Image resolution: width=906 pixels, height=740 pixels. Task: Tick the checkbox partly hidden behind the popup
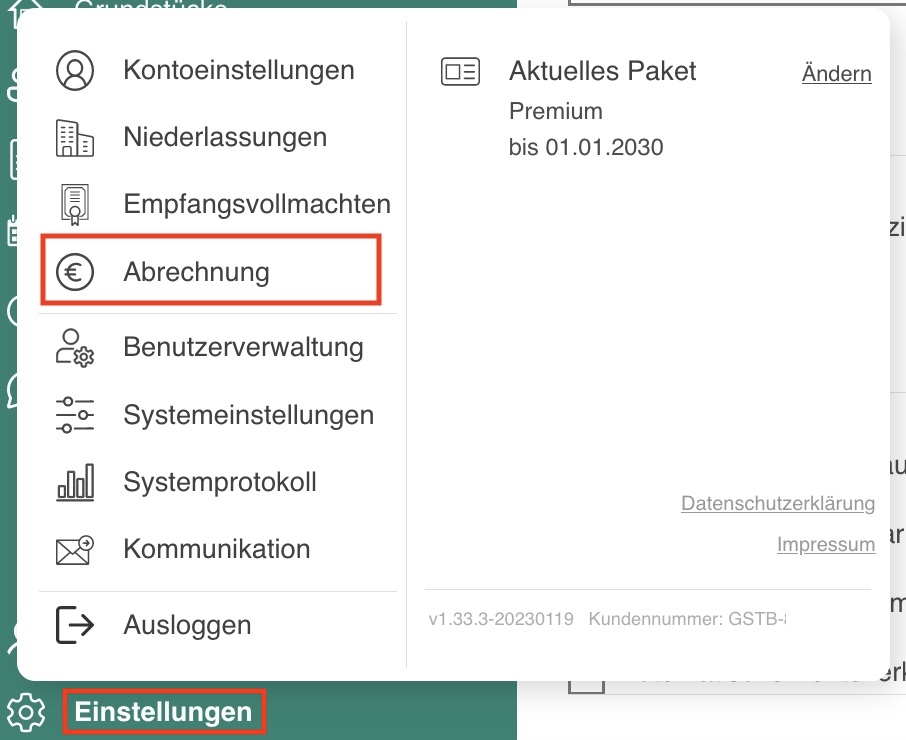586,687
